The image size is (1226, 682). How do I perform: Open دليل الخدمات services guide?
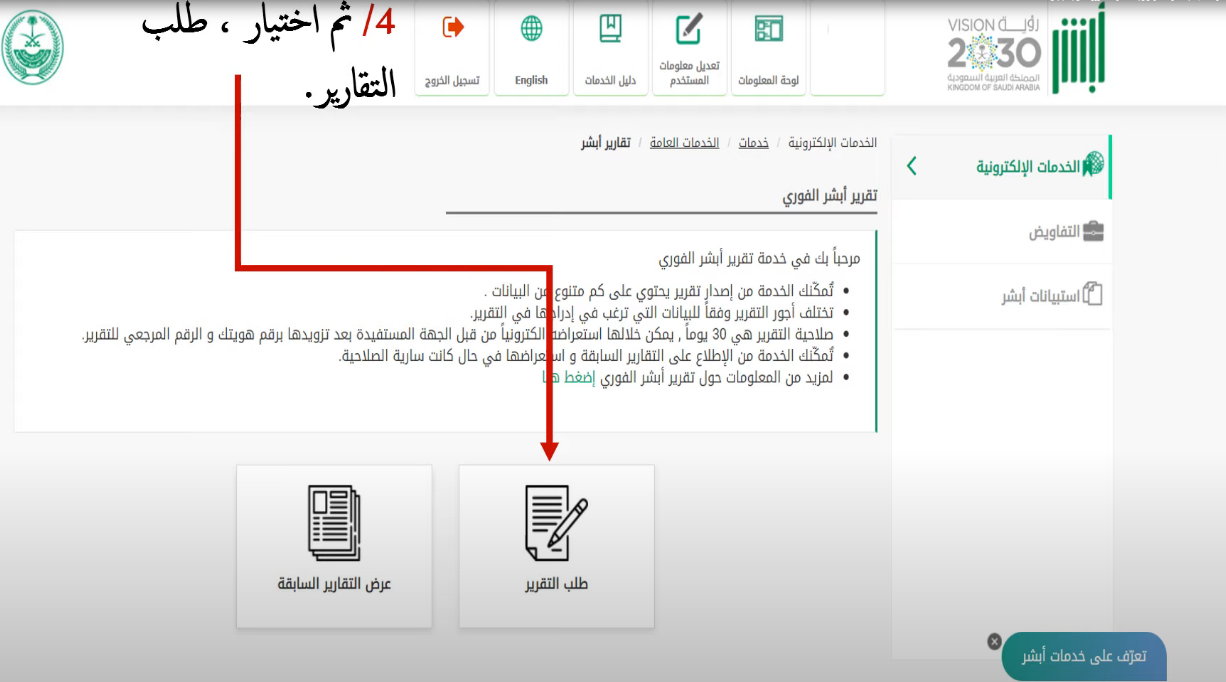point(610,48)
